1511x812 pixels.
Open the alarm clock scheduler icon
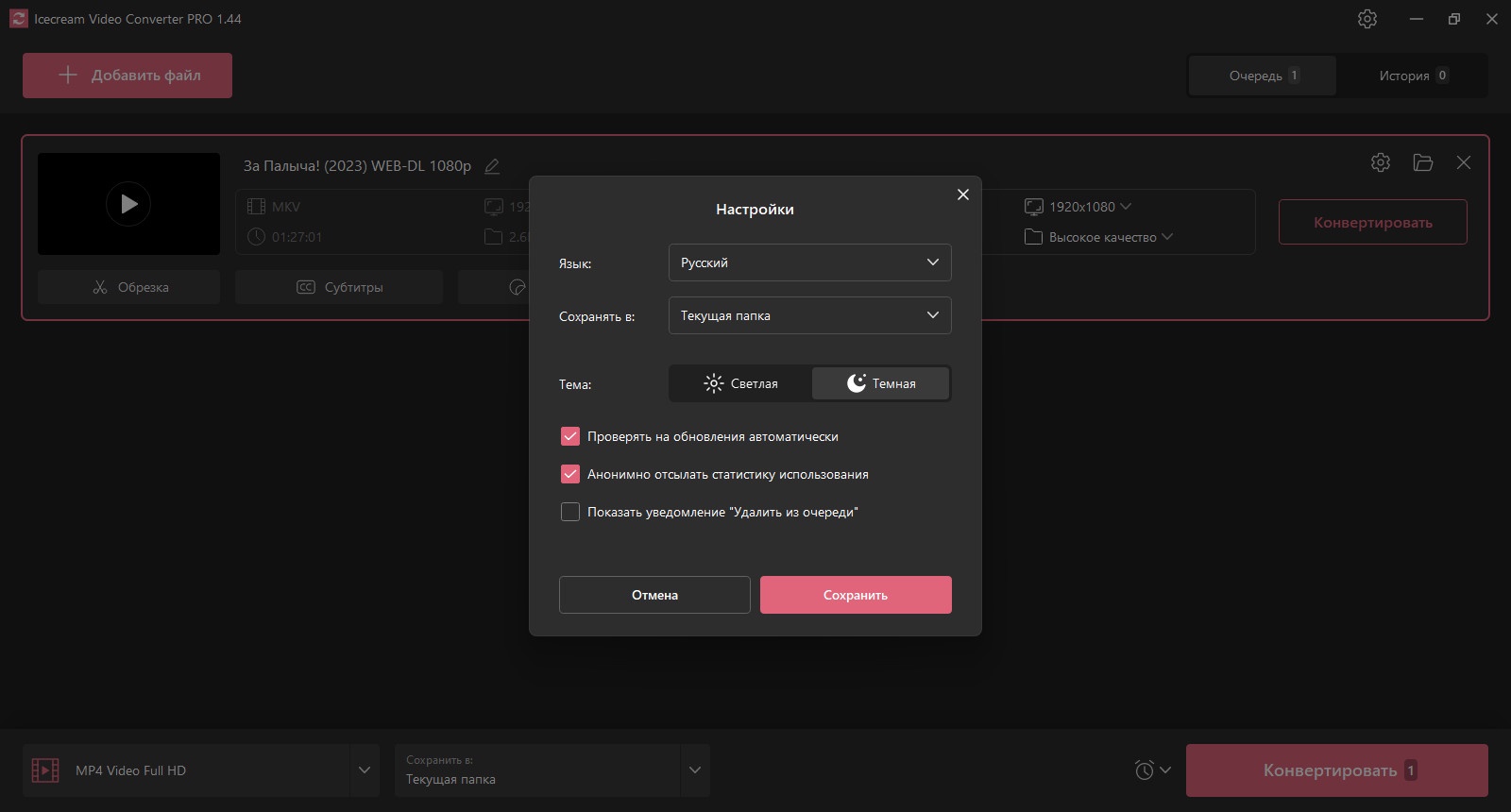1145,770
